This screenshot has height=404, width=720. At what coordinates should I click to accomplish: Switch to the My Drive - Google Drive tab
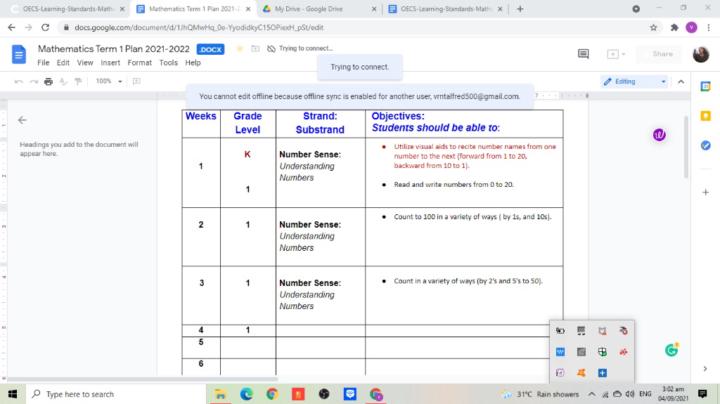[318, 9]
